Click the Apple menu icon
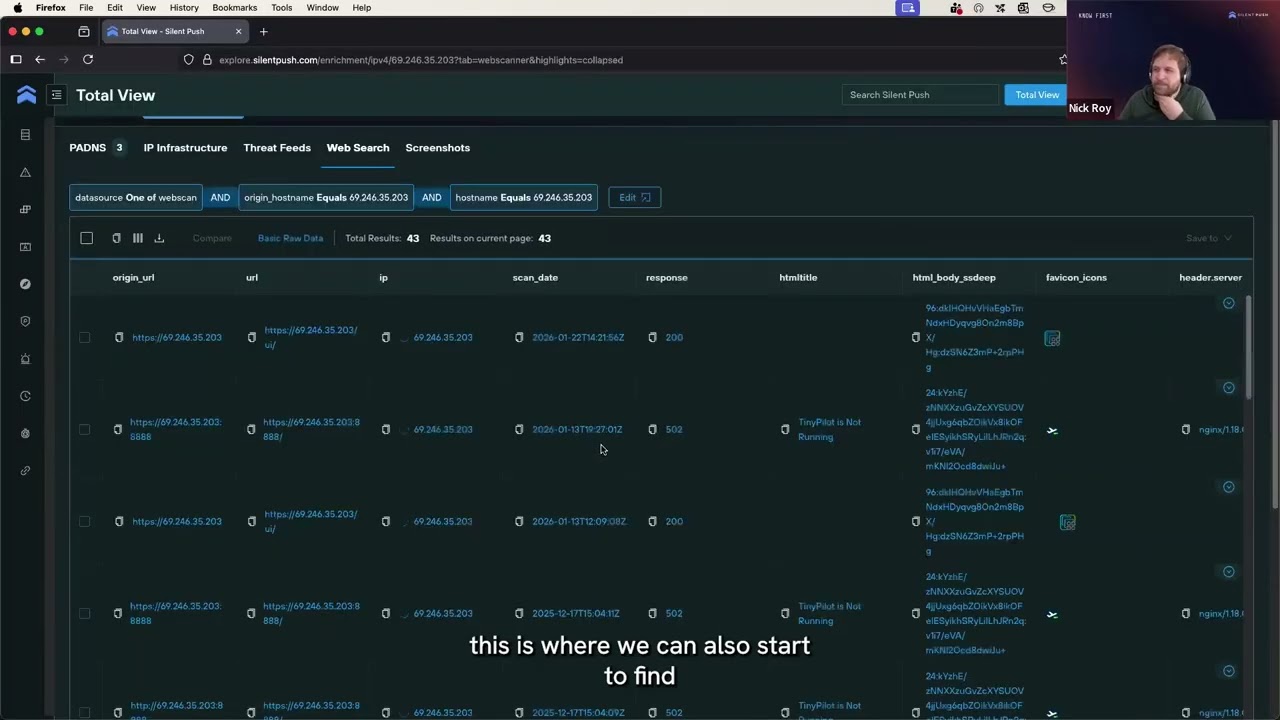The width and height of the screenshot is (1280, 720). click(17, 8)
